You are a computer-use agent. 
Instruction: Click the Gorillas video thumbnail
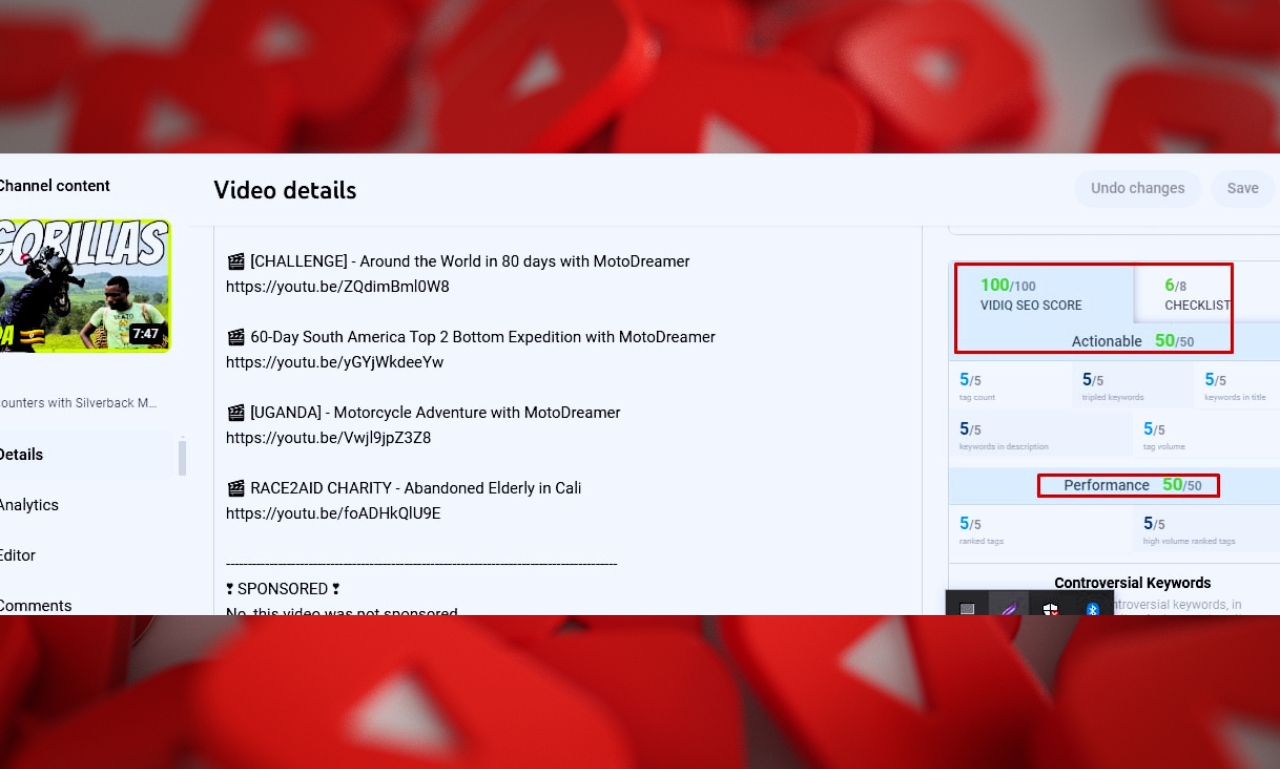click(x=85, y=286)
